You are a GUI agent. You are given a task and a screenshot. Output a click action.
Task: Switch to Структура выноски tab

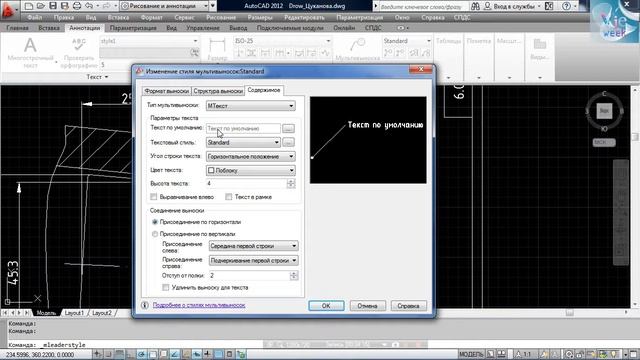coord(218,91)
